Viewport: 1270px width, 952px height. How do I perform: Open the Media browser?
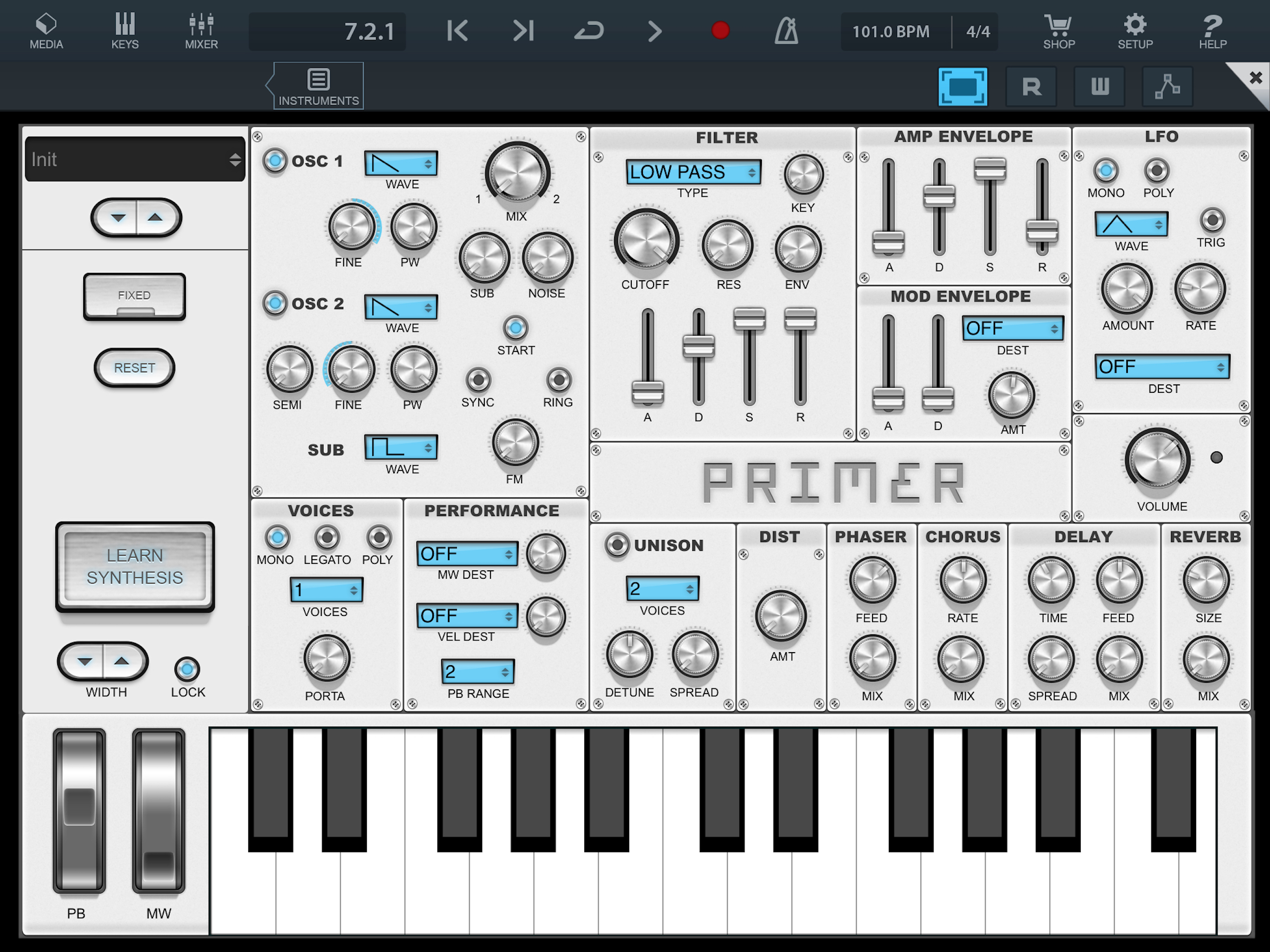[46, 31]
